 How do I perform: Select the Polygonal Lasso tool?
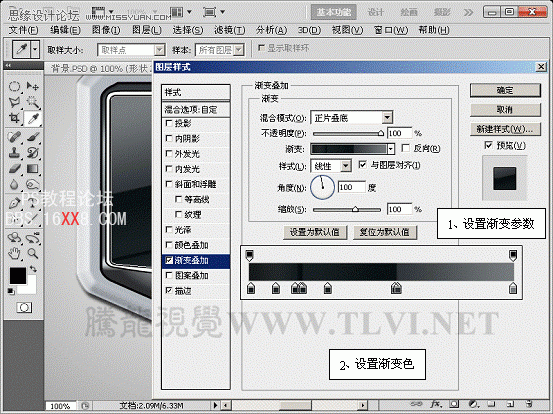click(x=14, y=103)
